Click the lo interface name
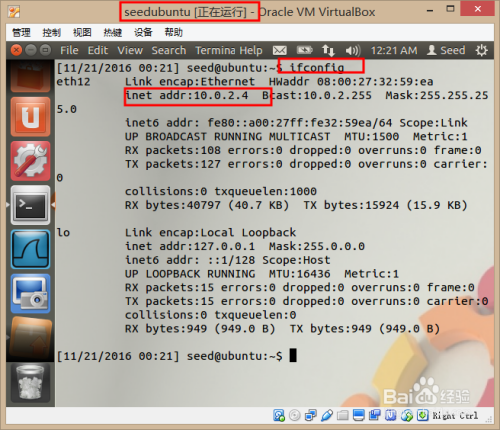This screenshot has width=500, height=430. point(63,233)
